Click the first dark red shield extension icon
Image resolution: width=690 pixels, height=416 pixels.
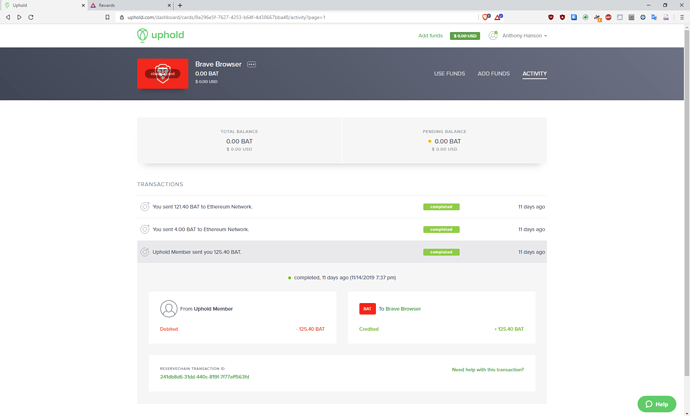pos(551,17)
